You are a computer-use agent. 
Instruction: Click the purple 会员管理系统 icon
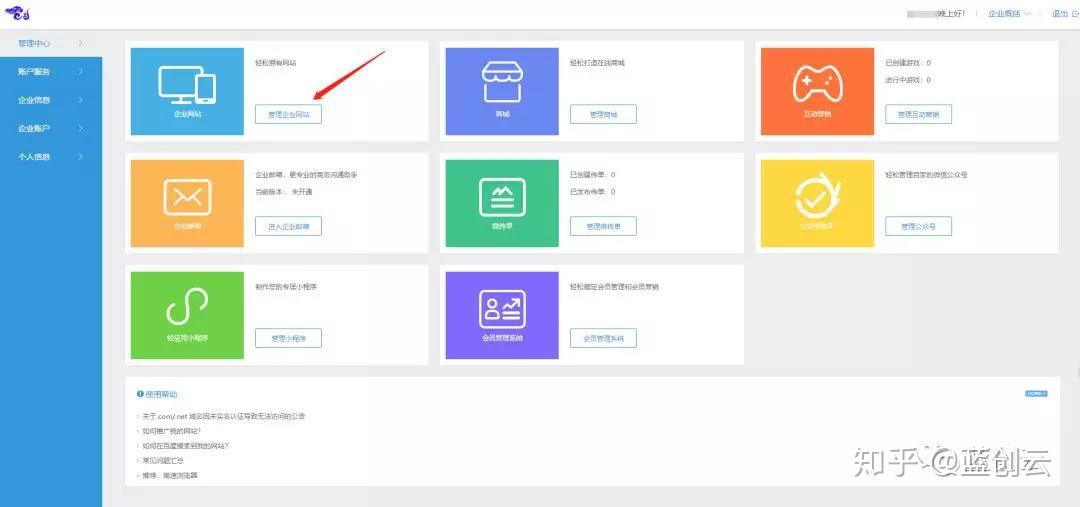coord(502,309)
